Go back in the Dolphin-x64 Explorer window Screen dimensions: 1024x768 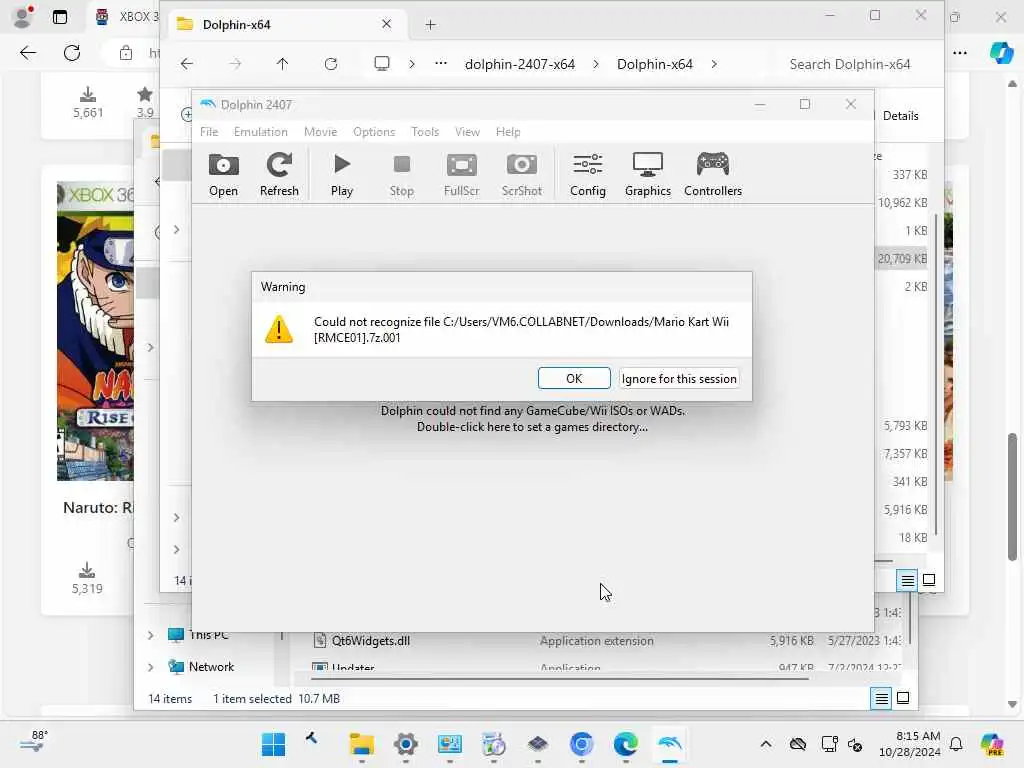pyautogui.click(x=187, y=64)
